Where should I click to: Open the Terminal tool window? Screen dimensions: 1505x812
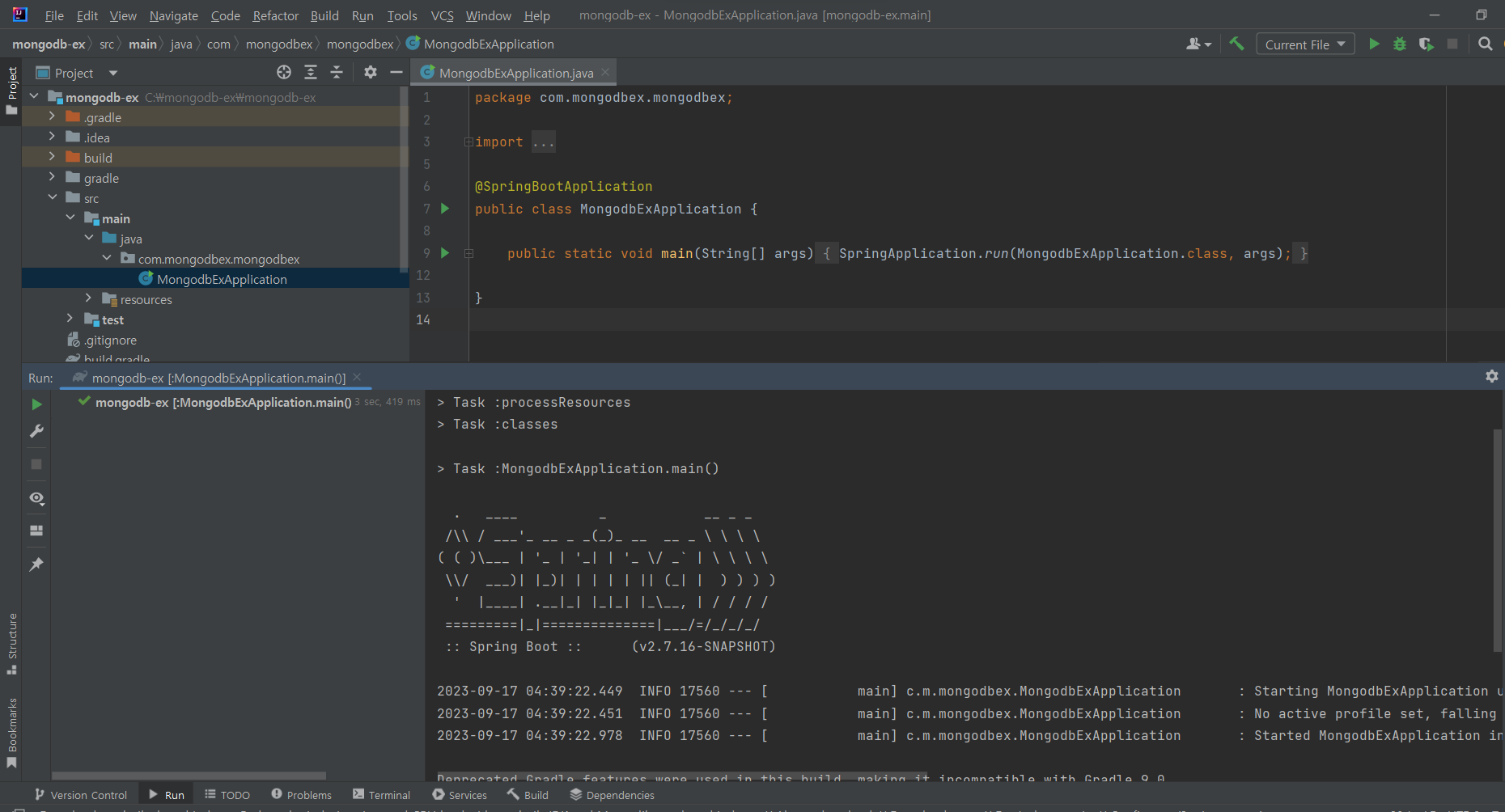[382, 795]
